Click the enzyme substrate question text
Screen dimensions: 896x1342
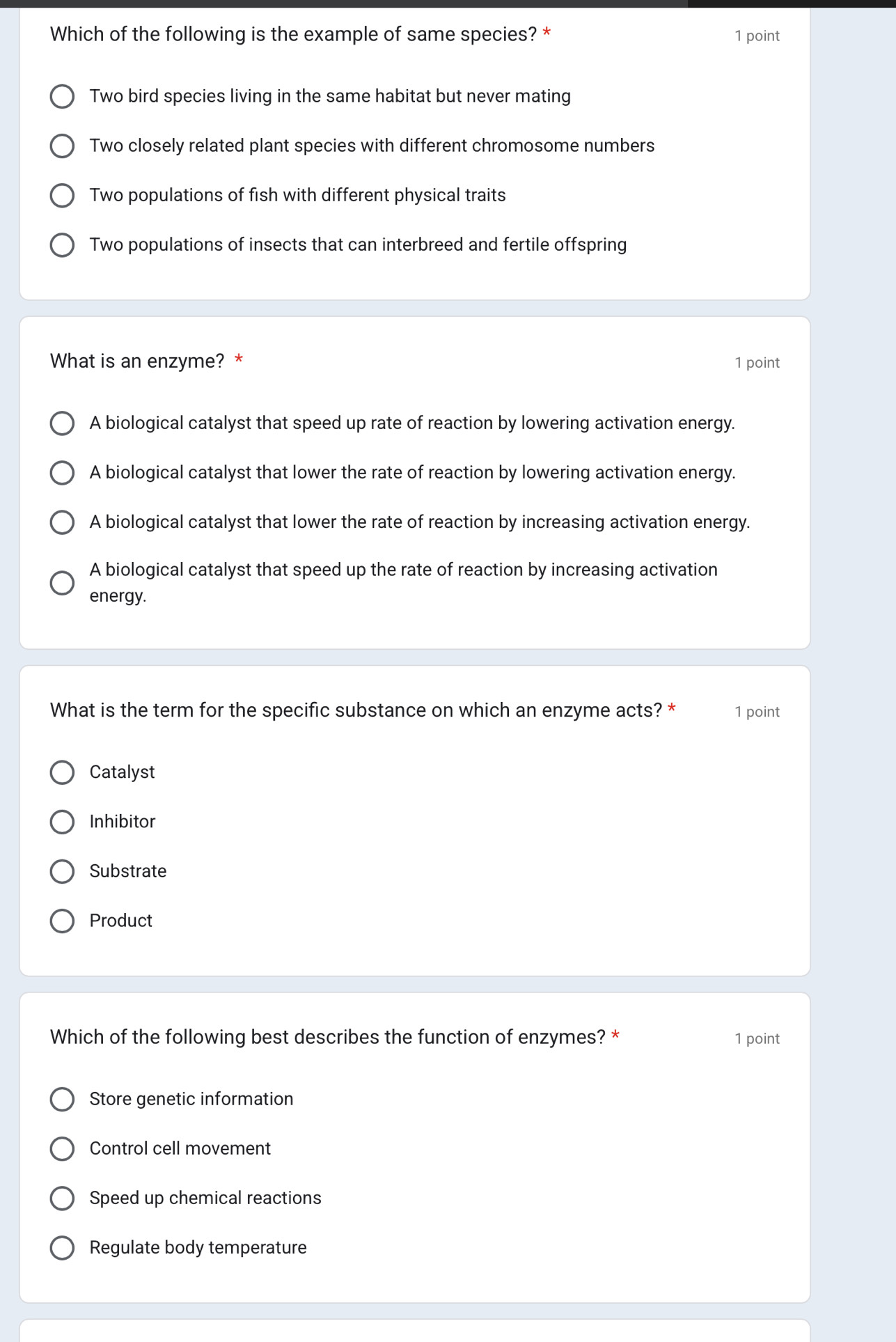pos(356,710)
